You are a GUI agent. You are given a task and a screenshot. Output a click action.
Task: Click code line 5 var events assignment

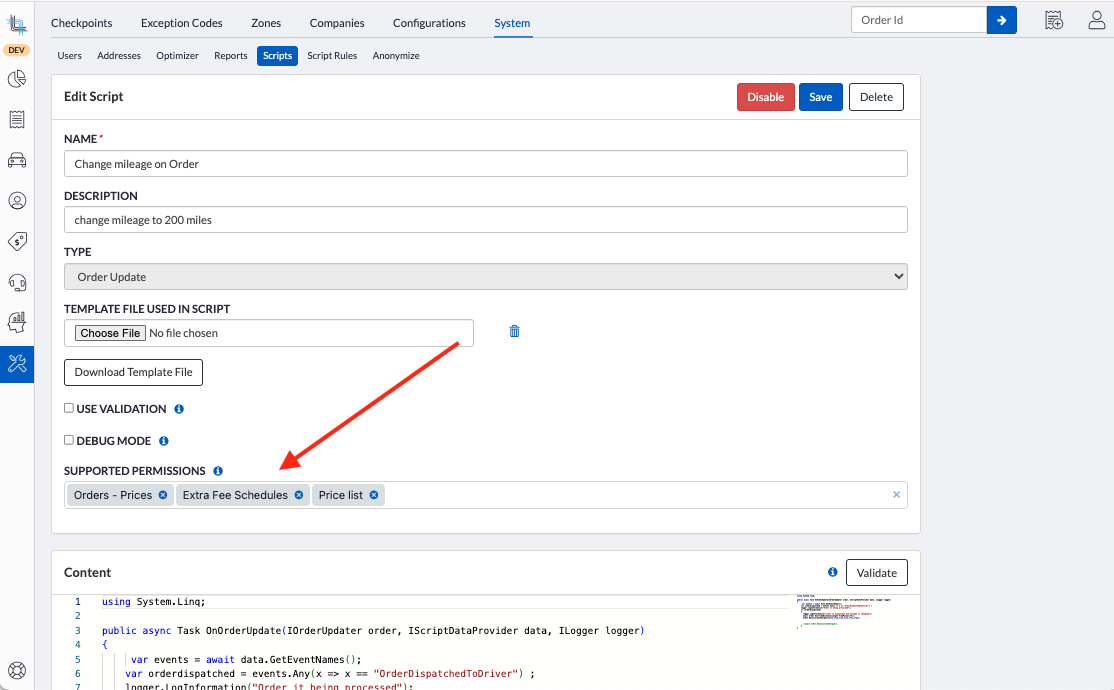tap(246, 659)
